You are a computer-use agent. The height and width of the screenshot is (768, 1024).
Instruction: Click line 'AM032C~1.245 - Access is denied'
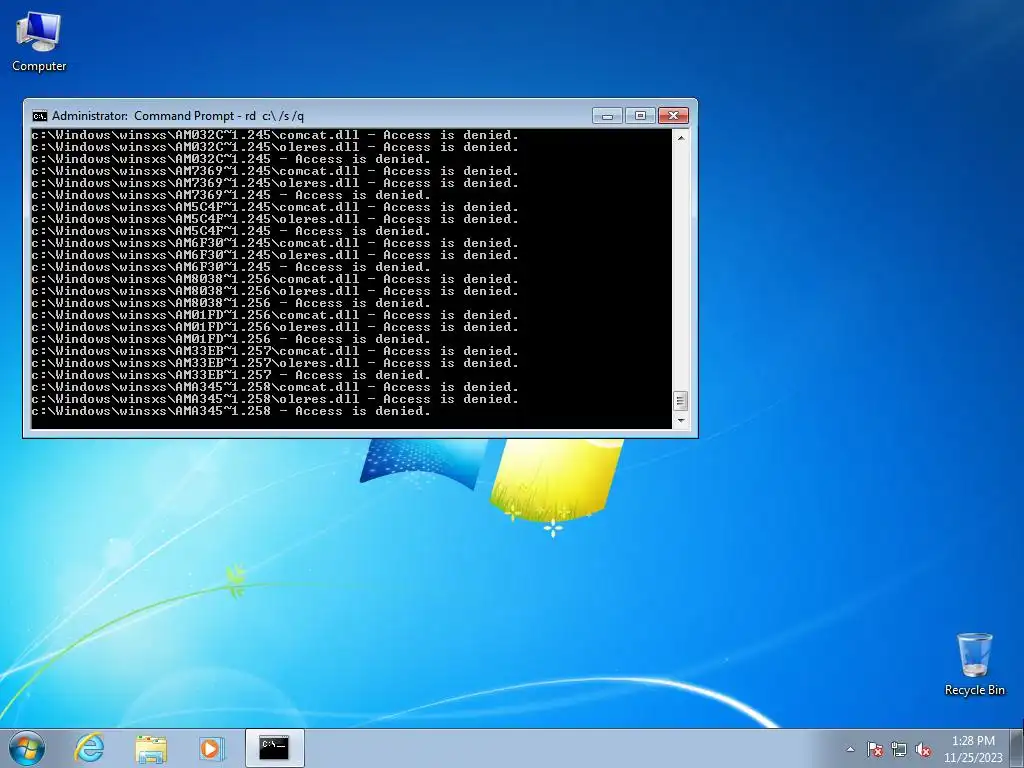[x=231, y=159]
